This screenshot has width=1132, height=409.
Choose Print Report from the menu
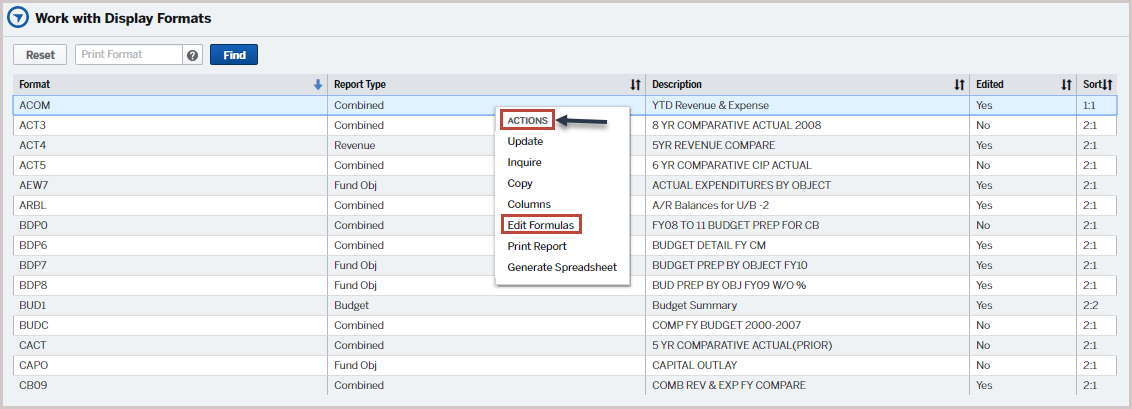pyautogui.click(x=536, y=246)
